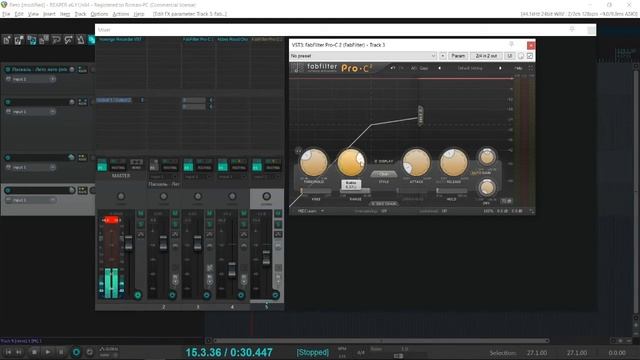Click track 4 volume fader in mixer
The height and width of the screenshot is (360, 640).
coord(232,270)
